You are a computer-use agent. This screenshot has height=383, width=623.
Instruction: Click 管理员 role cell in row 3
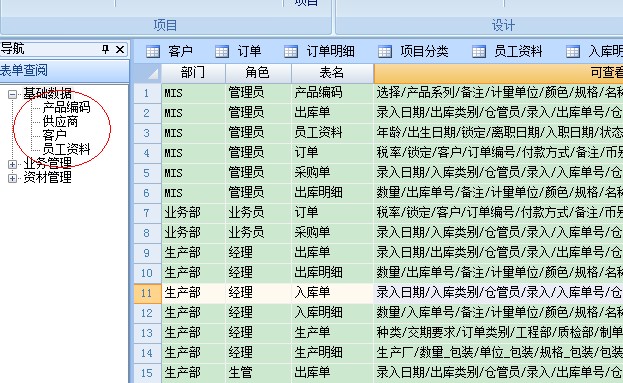pos(258,133)
